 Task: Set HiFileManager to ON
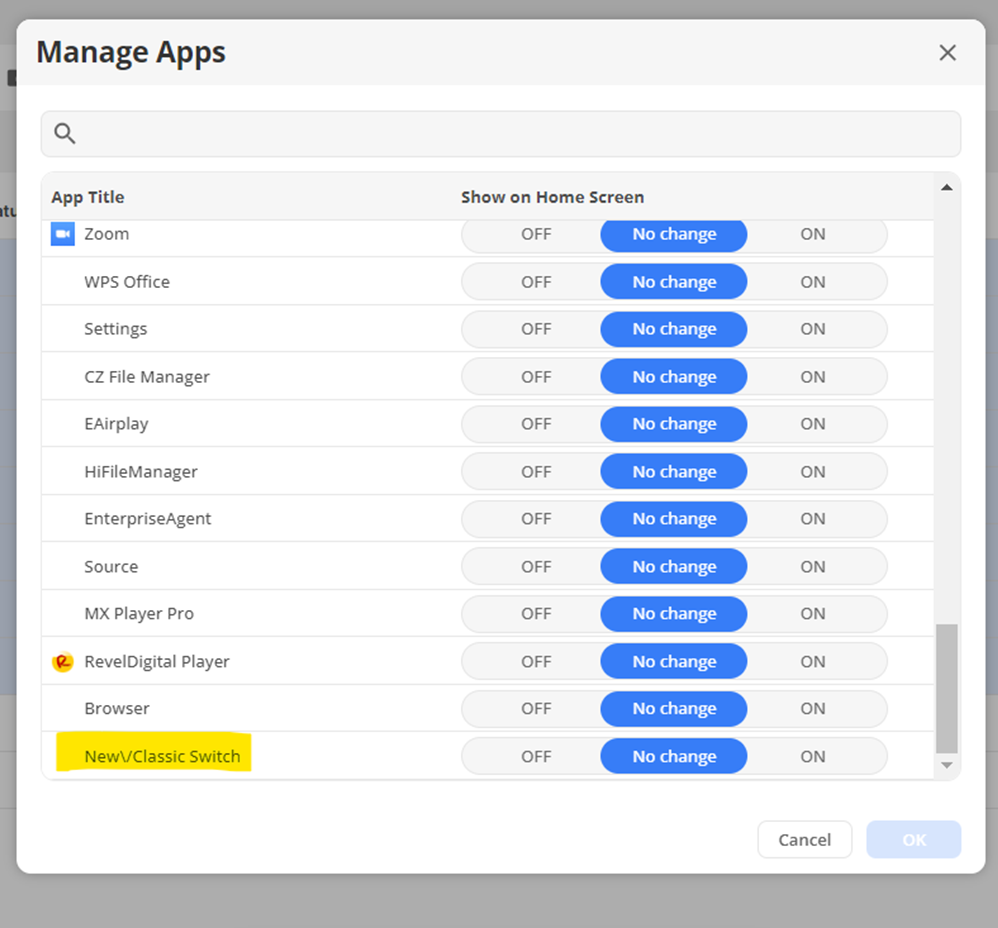813,472
